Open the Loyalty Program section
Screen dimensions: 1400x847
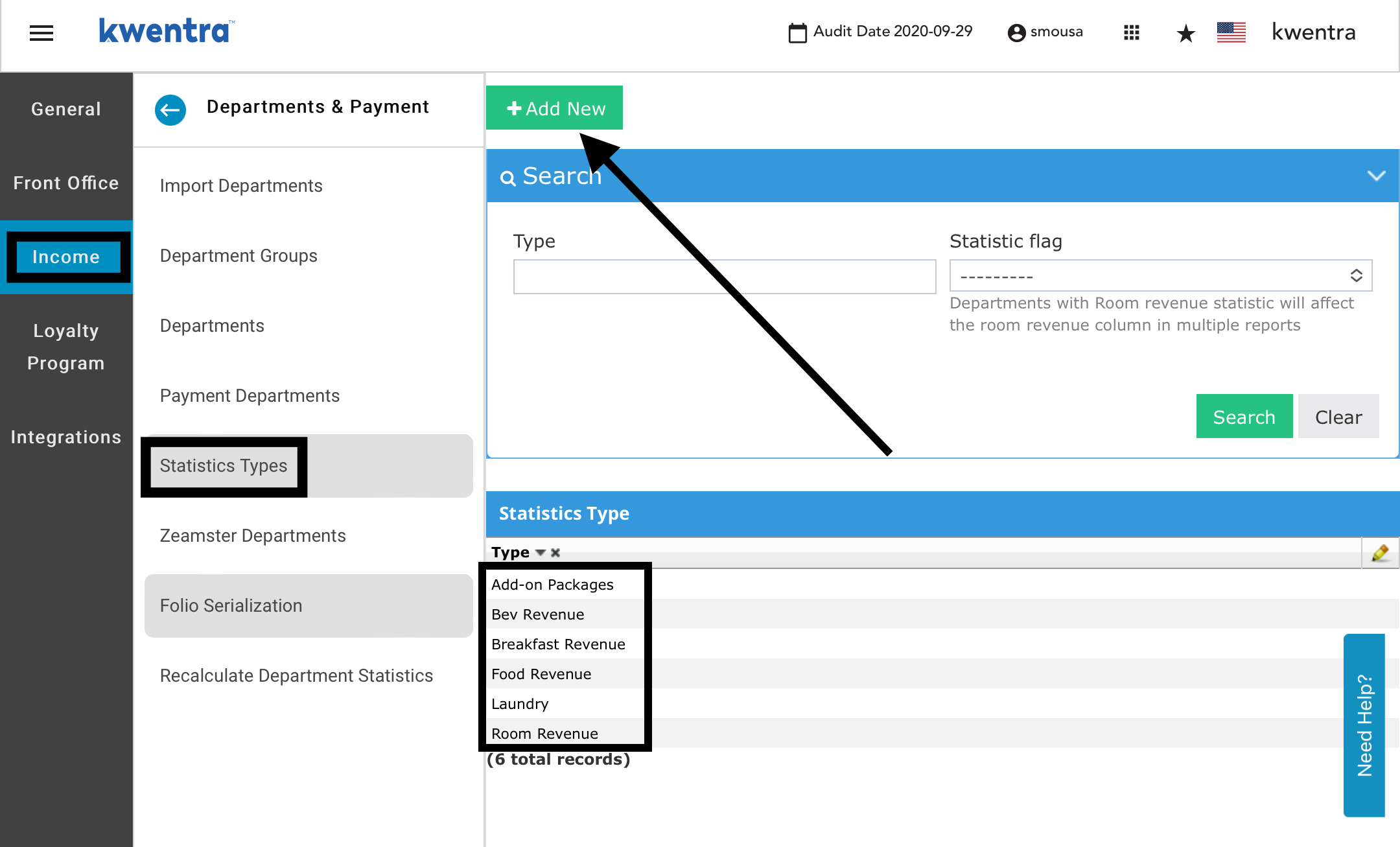click(66, 347)
